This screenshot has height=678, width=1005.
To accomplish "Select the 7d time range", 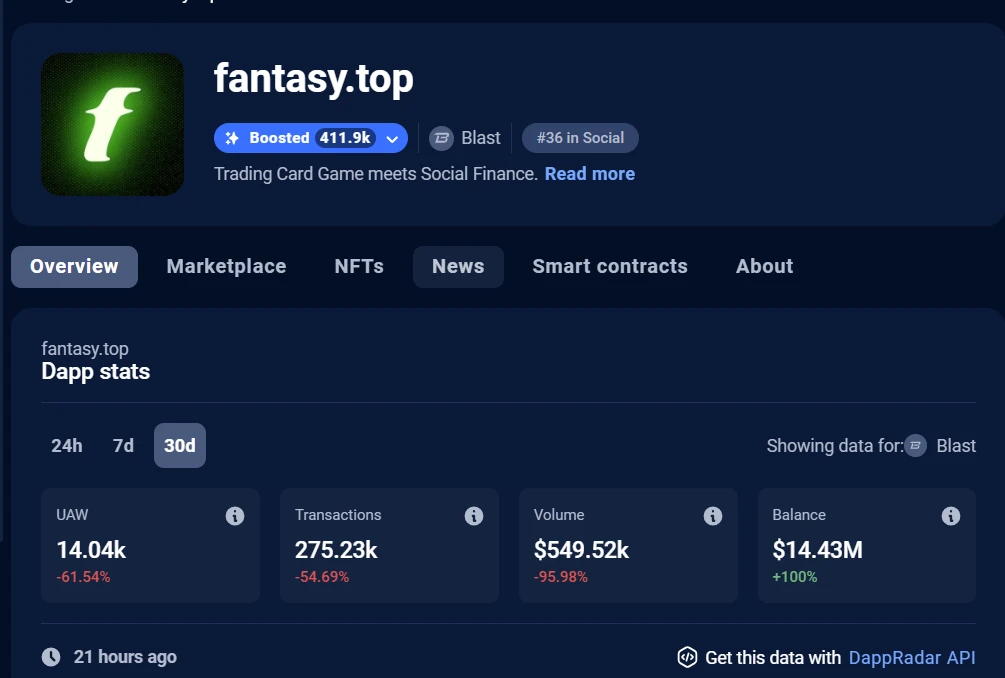I will pyautogui.click(x=123, y=446).
